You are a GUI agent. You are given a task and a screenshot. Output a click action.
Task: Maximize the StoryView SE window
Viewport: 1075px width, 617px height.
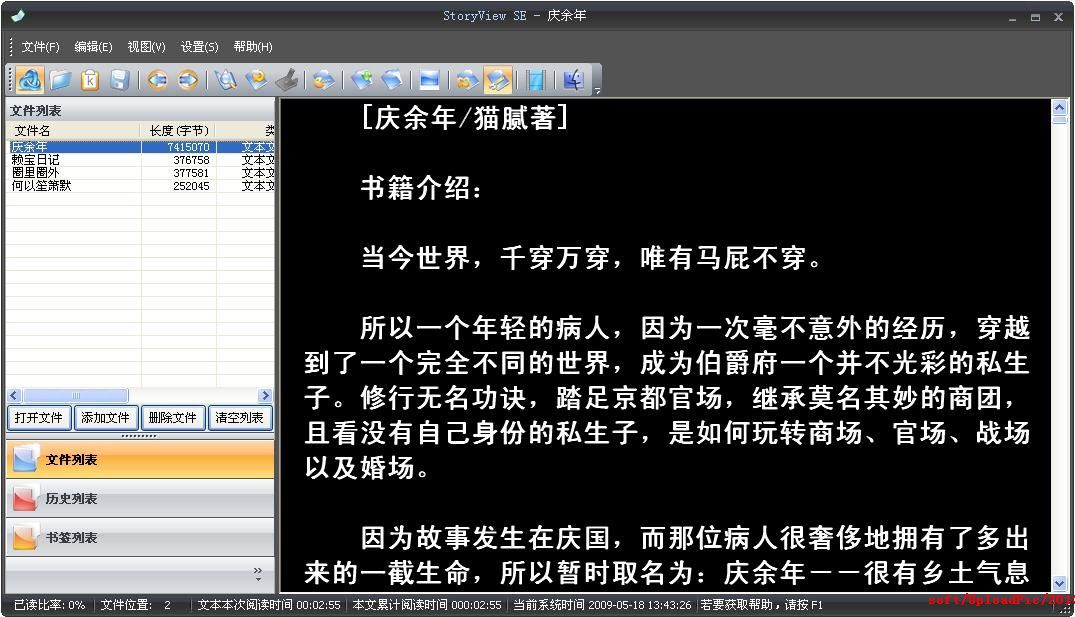[1035, 17]
